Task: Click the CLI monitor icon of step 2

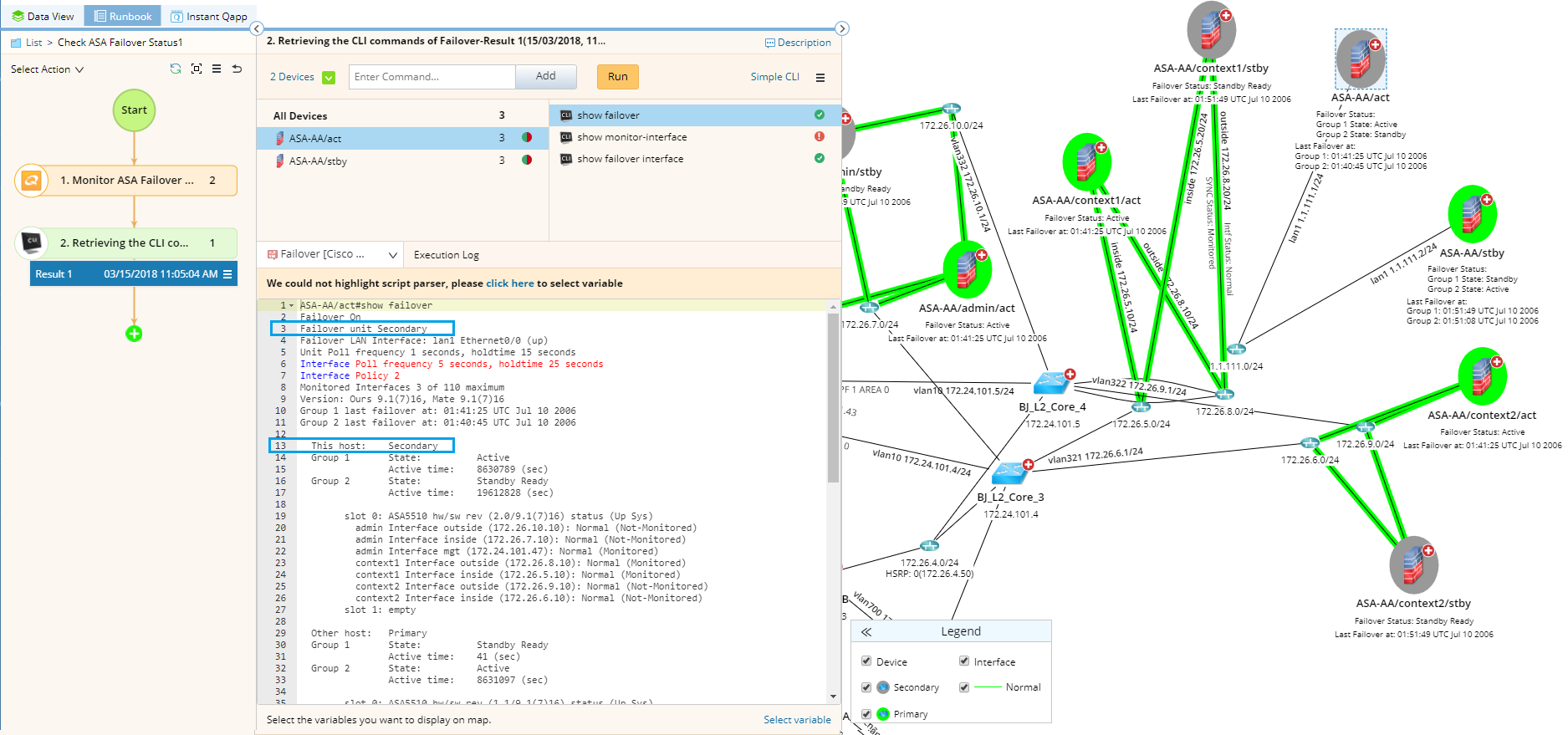Action: 32,242
